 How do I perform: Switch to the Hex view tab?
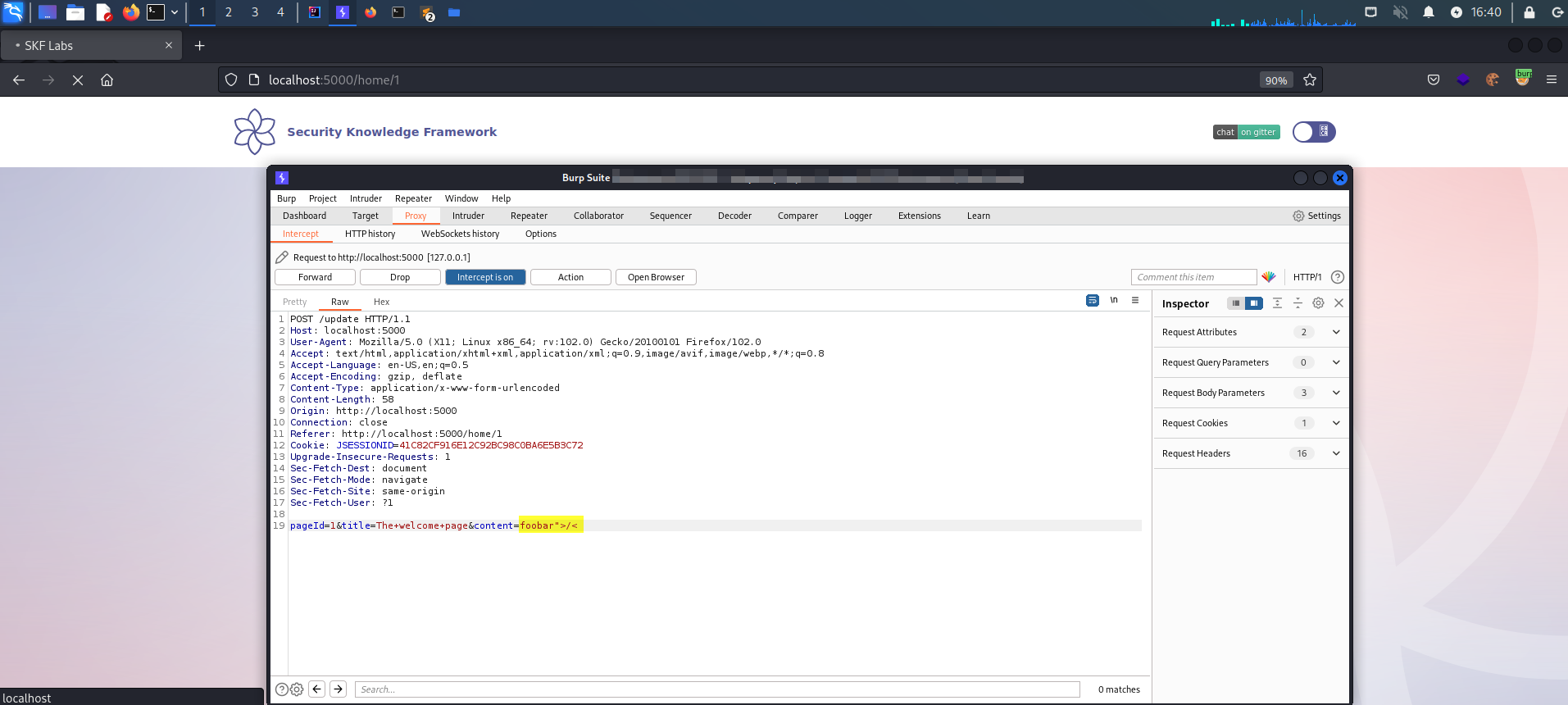[381, 302]
